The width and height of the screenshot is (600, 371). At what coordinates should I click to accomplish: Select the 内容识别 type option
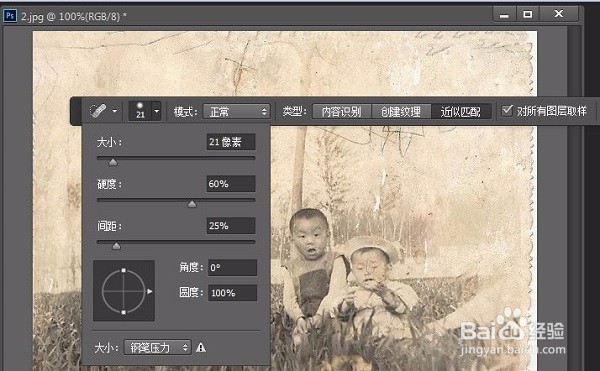coord(342,112)
